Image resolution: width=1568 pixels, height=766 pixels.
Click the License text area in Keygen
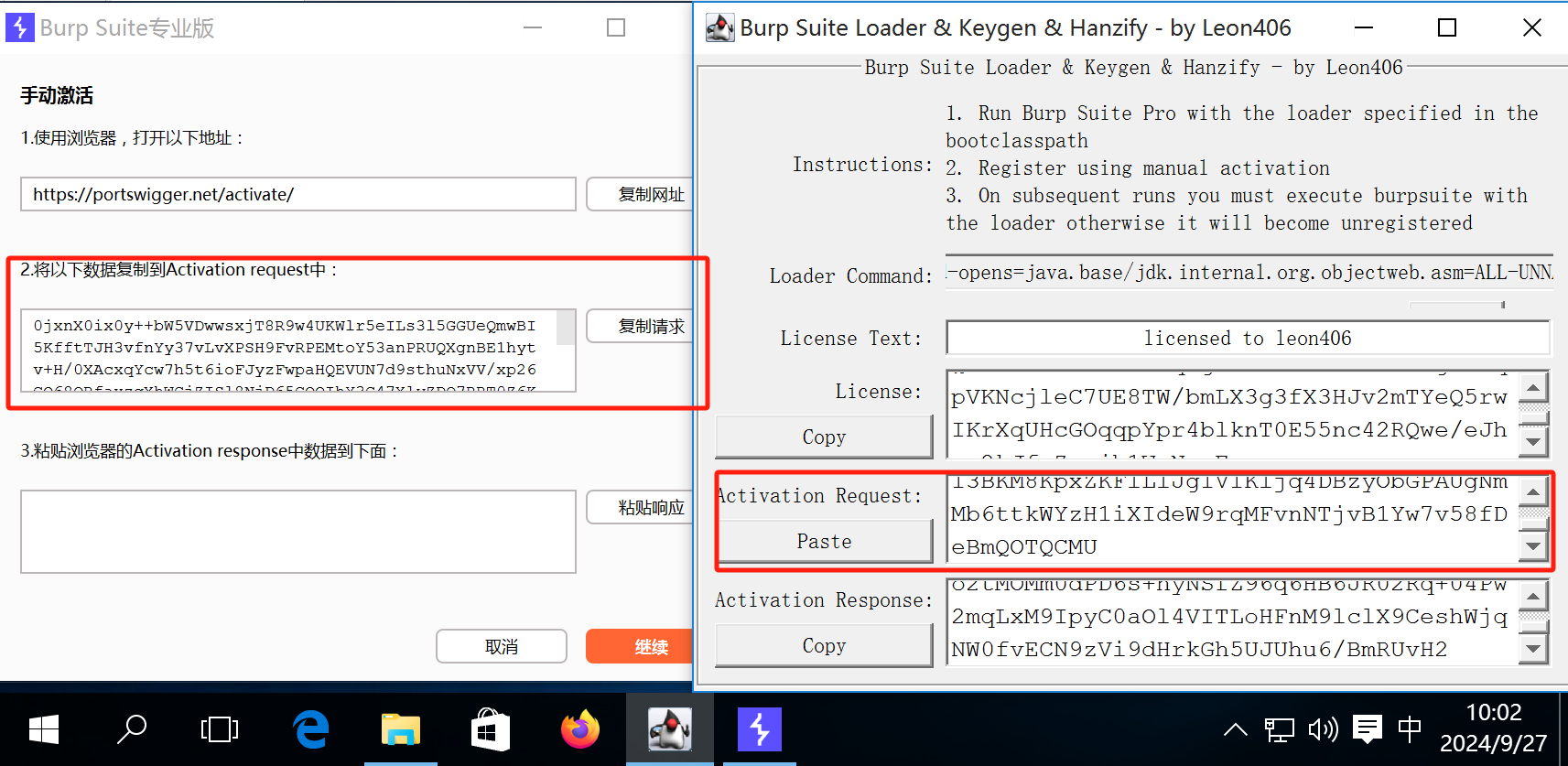point(1232,415)
